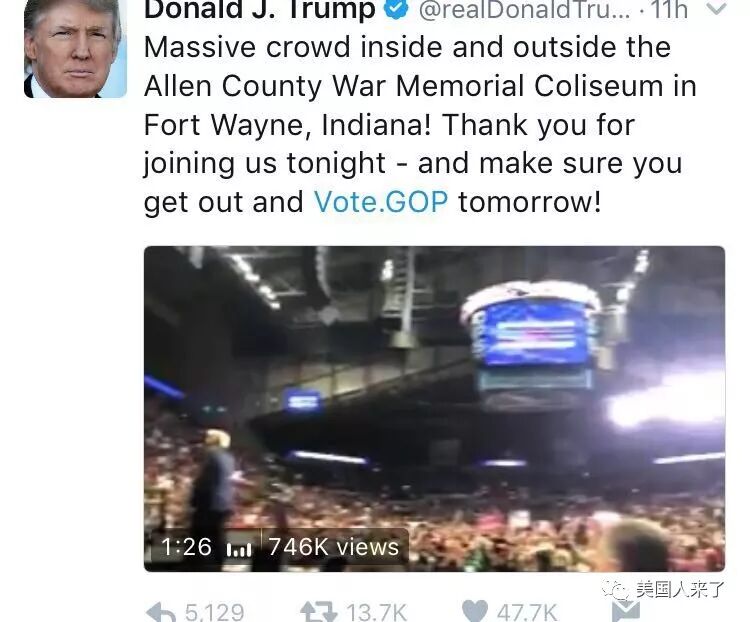Click the WeChat watermark logo icon
Viewport: 750px width, 622px height.
(616, 589)
